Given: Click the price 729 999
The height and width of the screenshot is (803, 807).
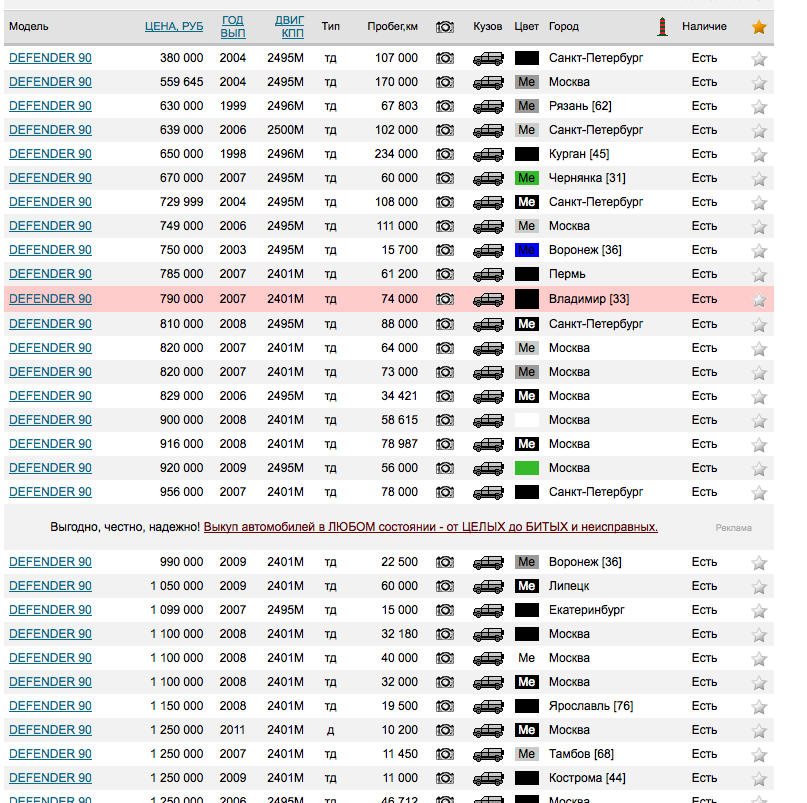Looking at the screenshot, I should [182, 202].
